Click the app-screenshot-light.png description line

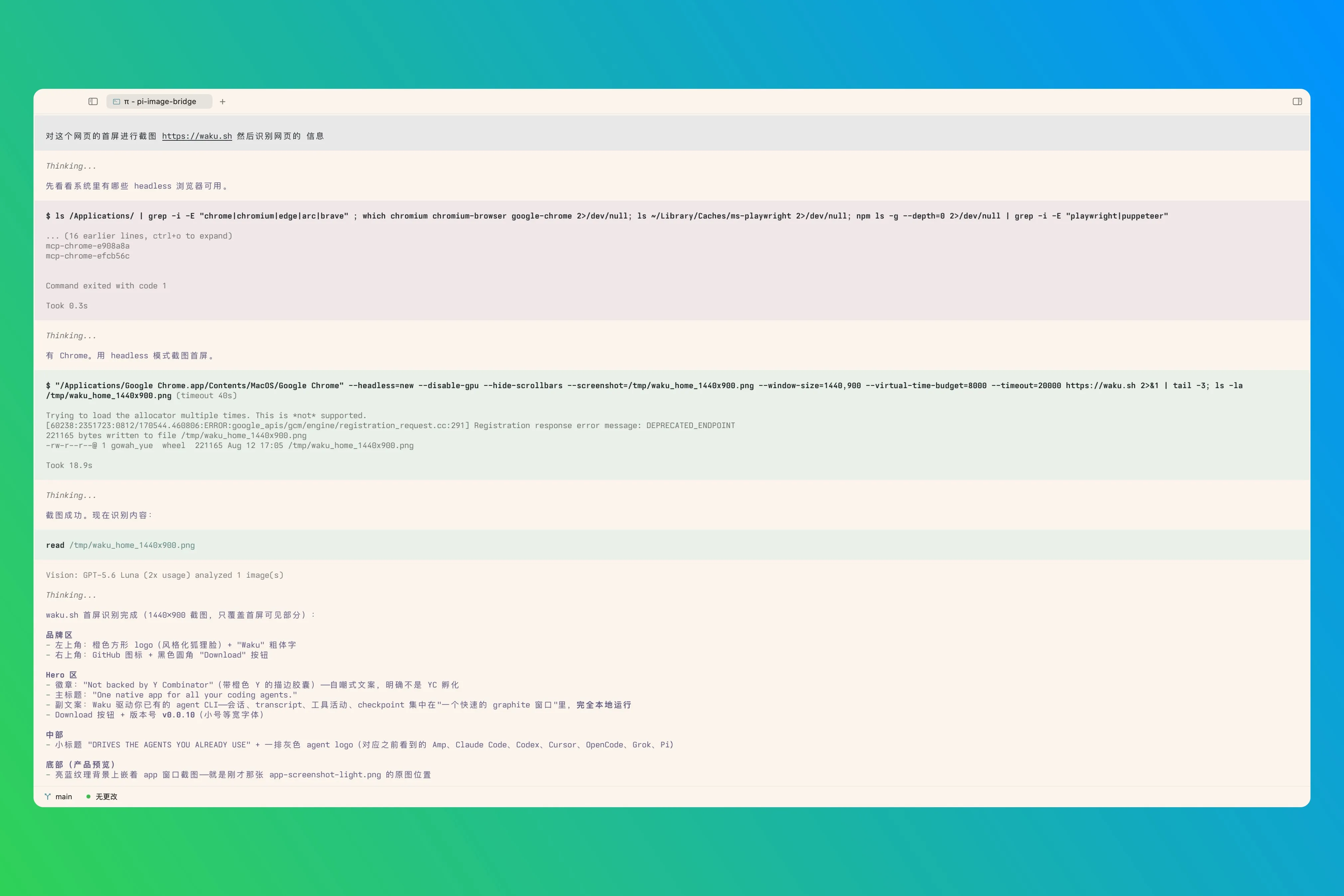[238, 775]
